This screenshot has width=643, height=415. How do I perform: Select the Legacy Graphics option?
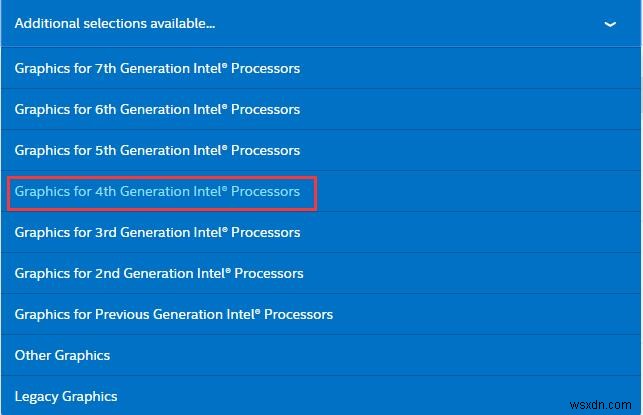[x=321, y=396]
